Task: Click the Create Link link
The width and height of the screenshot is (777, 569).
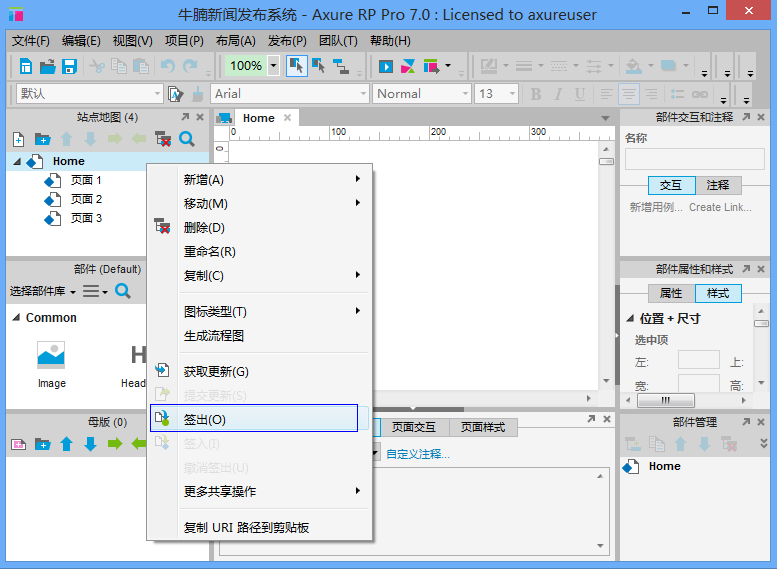Action: pos(720,207)
